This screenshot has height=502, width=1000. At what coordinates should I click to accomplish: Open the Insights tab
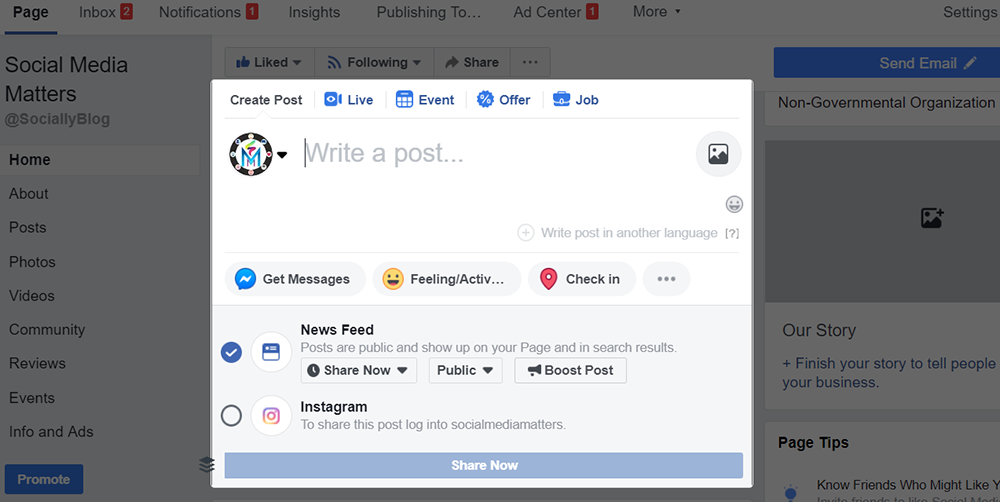[x=314, y=12]
